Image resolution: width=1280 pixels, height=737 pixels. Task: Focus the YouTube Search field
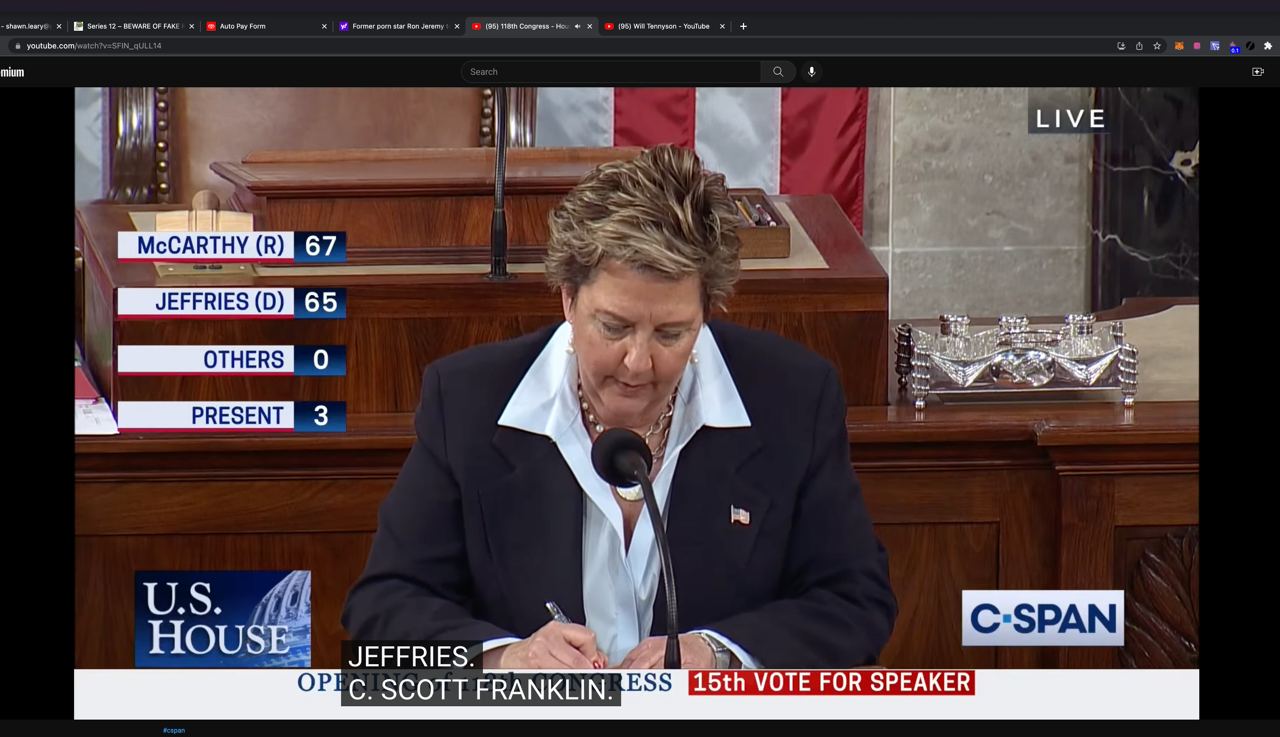(611, 72)
